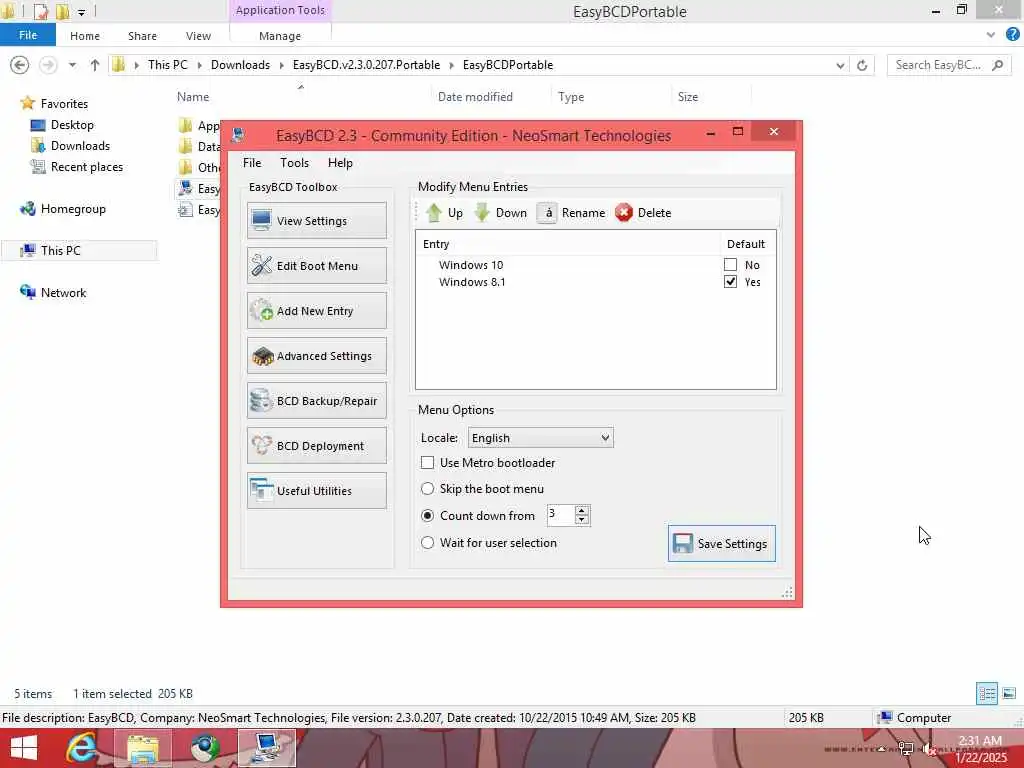Viewport: 1024px width, 768px height.
Task: Open the Windows Start button
Action: (x=24, y=748)
